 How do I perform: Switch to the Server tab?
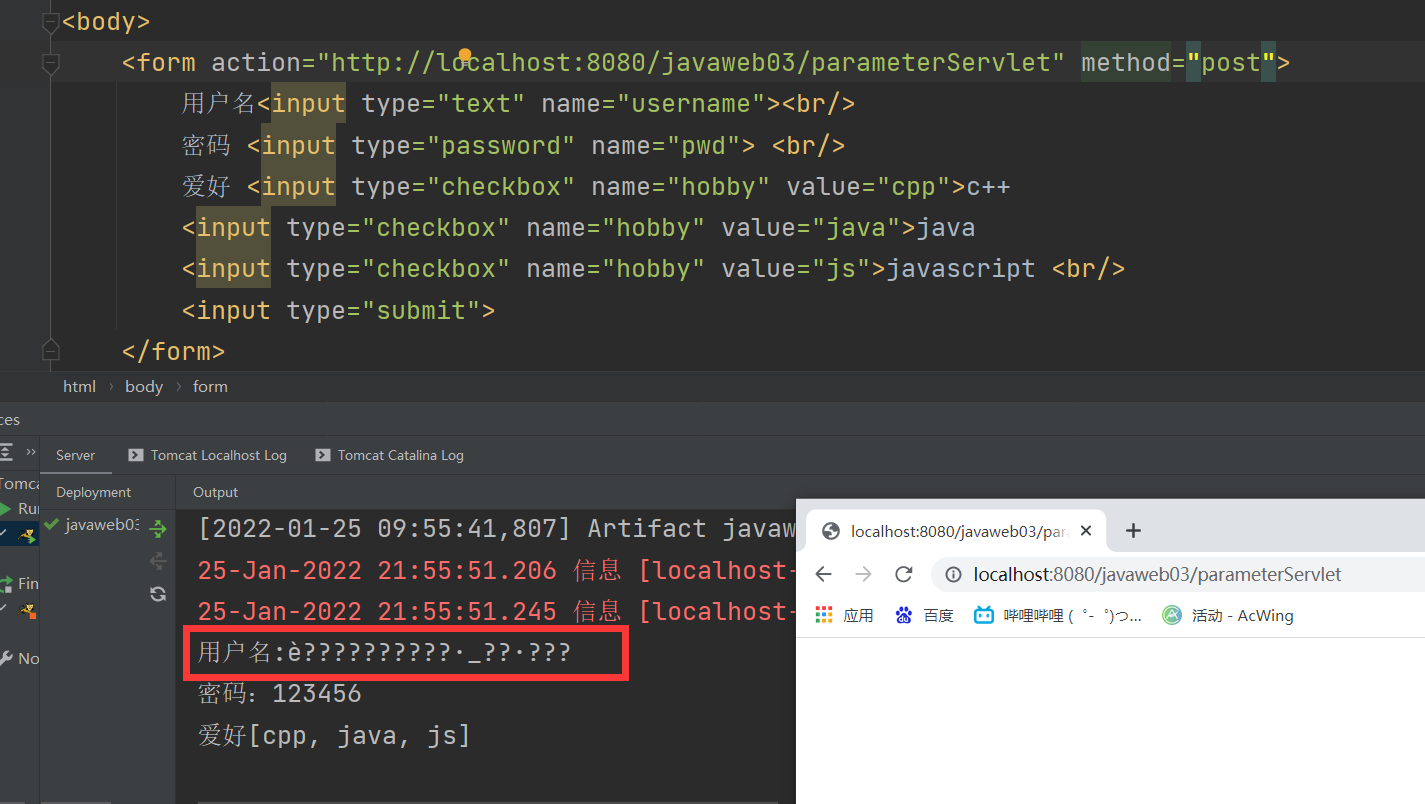click(76, 455)
